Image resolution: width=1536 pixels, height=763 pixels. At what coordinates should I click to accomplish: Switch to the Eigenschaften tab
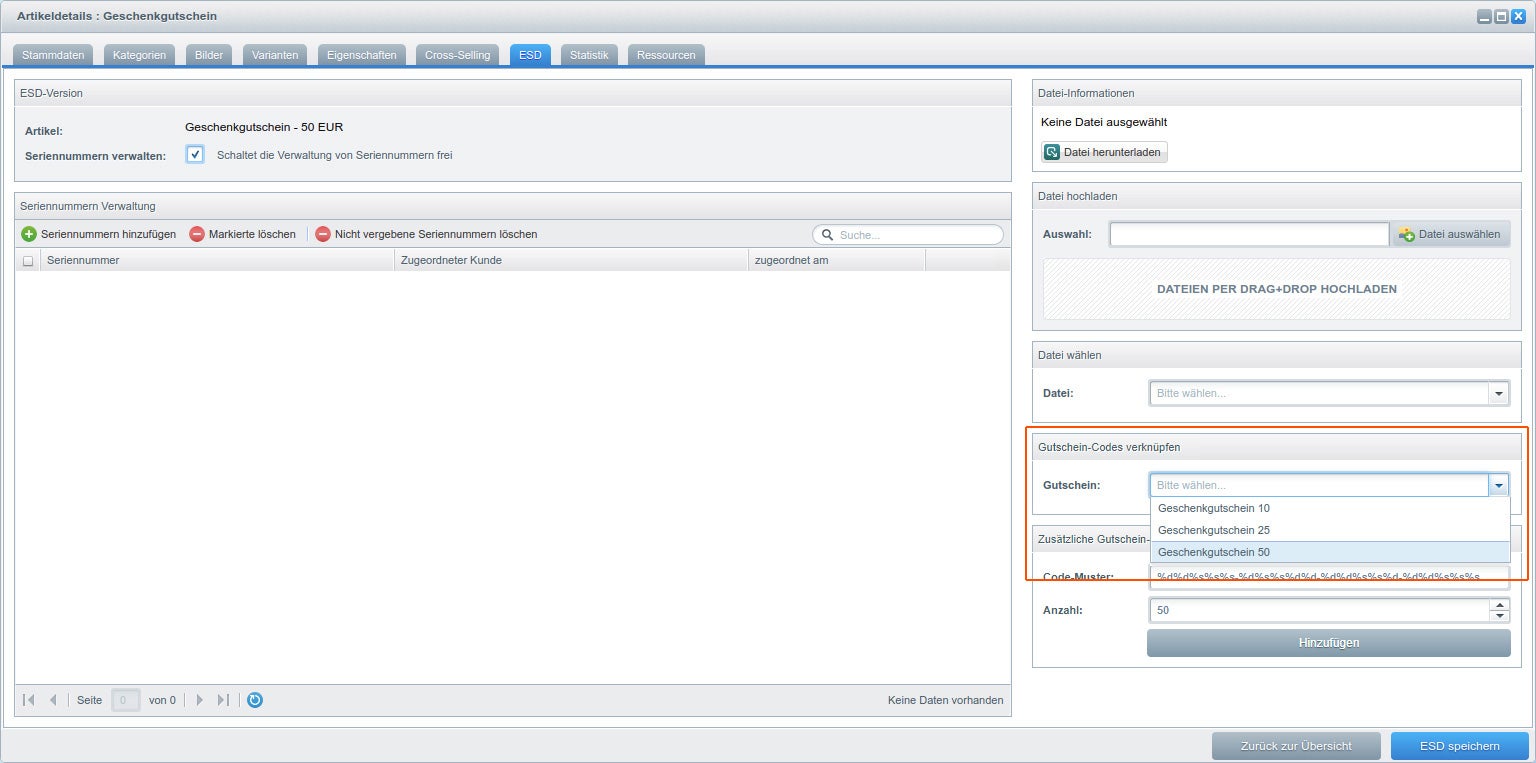coord(362,55)
